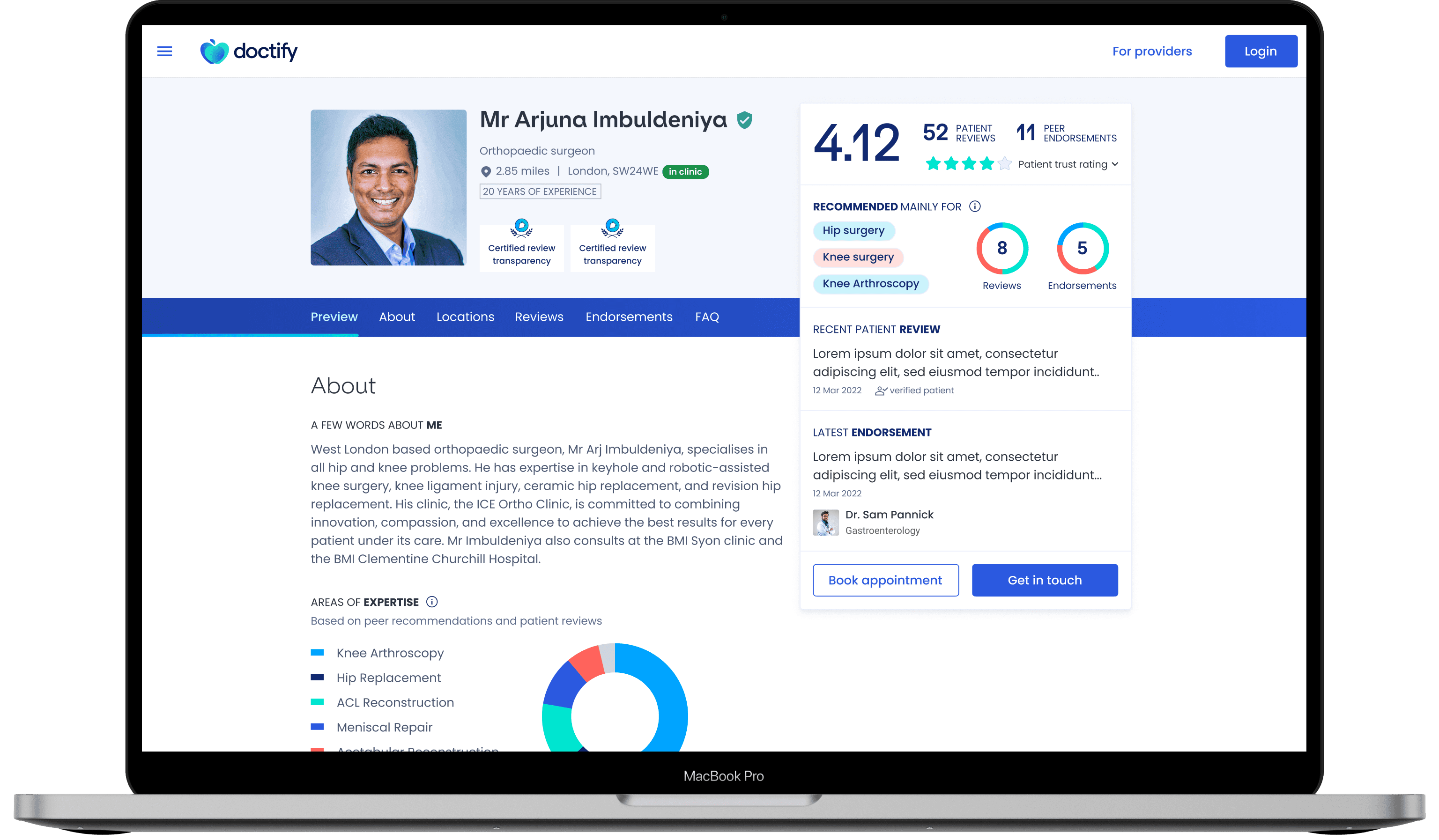Click the Doctify apple logo
The image size is (1439, 840).
214,52
